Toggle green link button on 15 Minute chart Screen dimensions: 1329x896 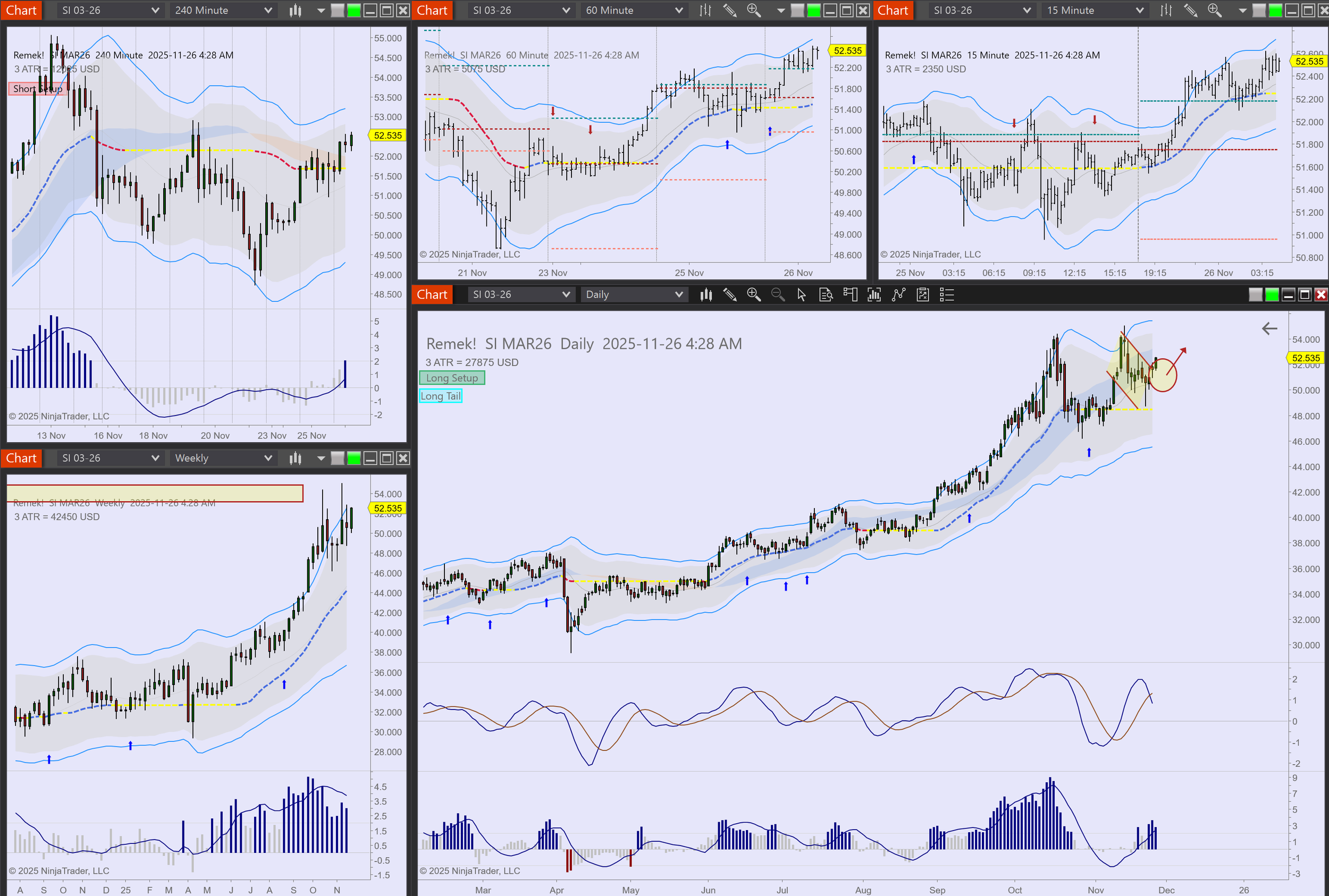coord(1275,10)
